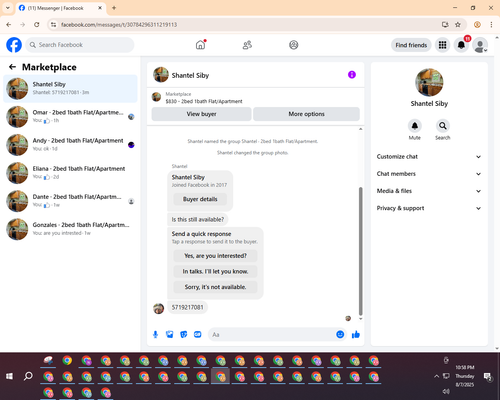500x400 pixels.
Task: Send a thumbs up like
Action: 356,334
